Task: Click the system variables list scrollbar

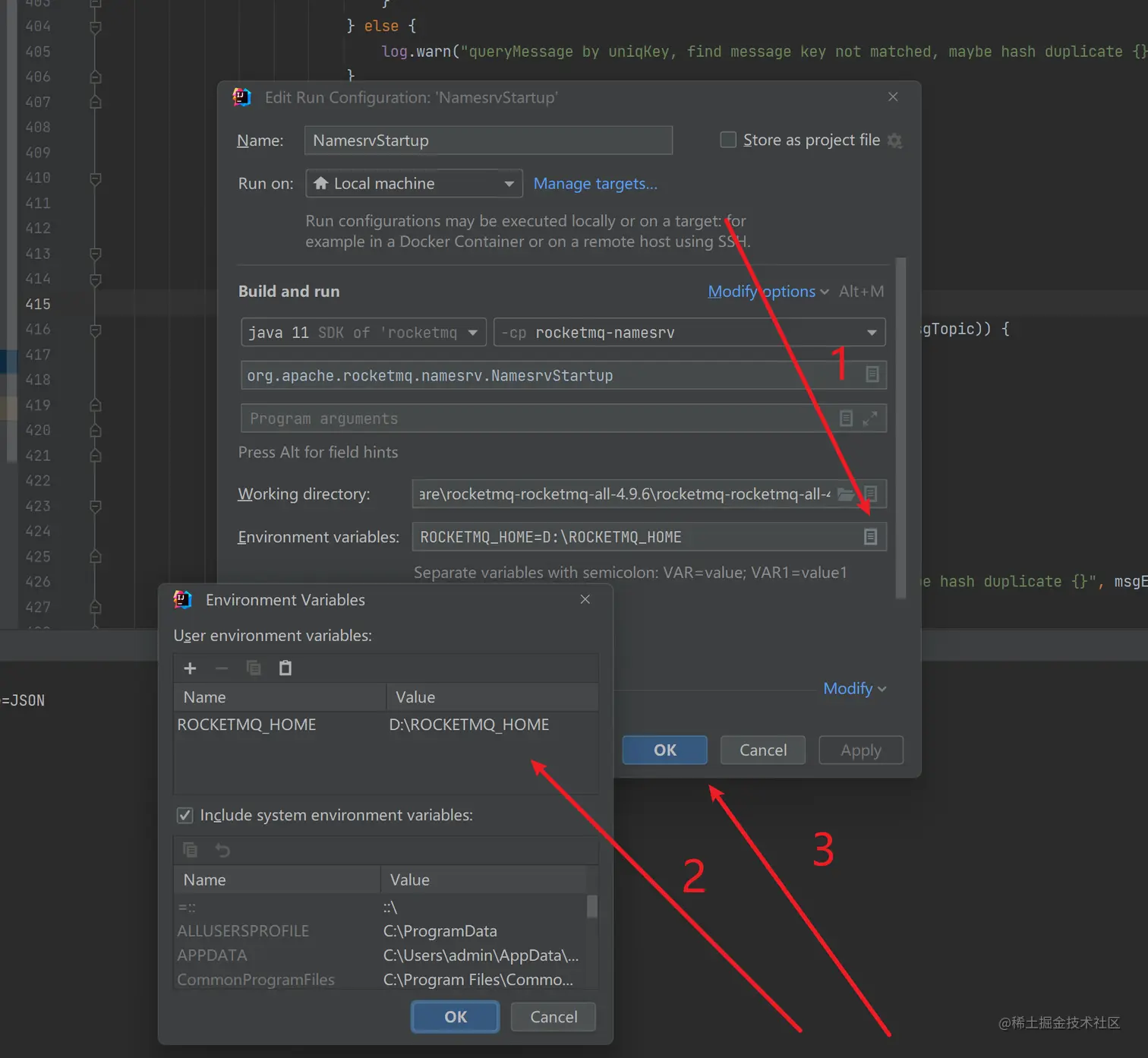Action: (592, 906)
